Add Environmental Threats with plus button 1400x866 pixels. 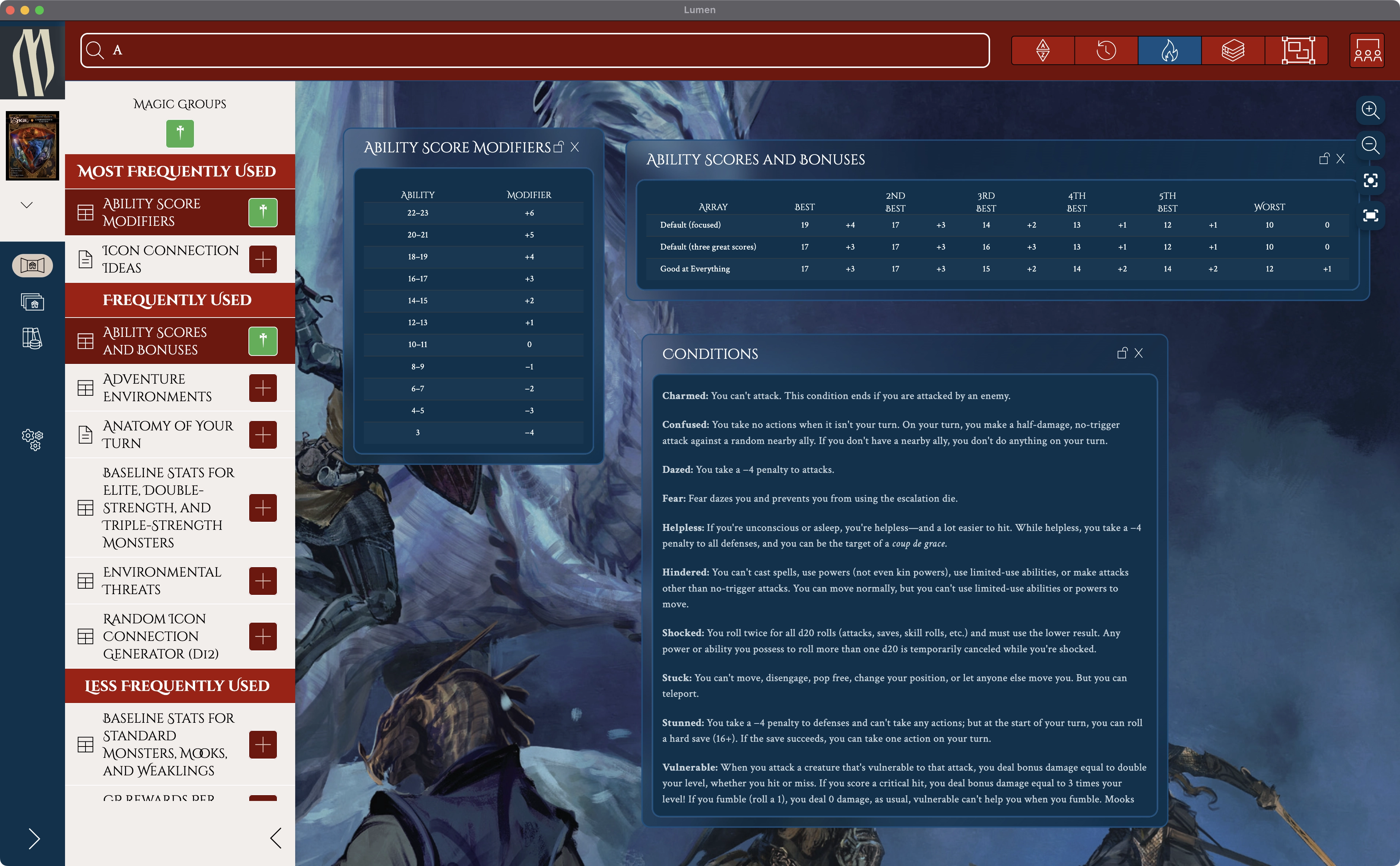tap(263, 581)
